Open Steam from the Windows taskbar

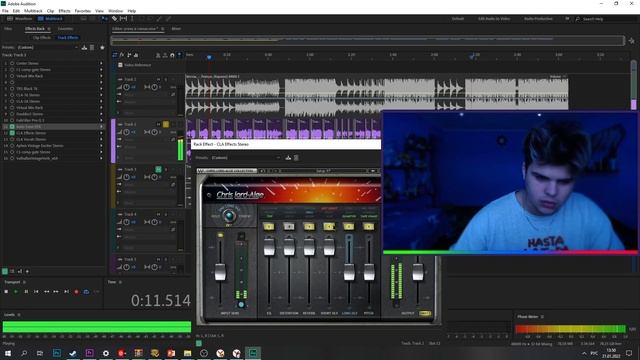click(x=73, y=353)
